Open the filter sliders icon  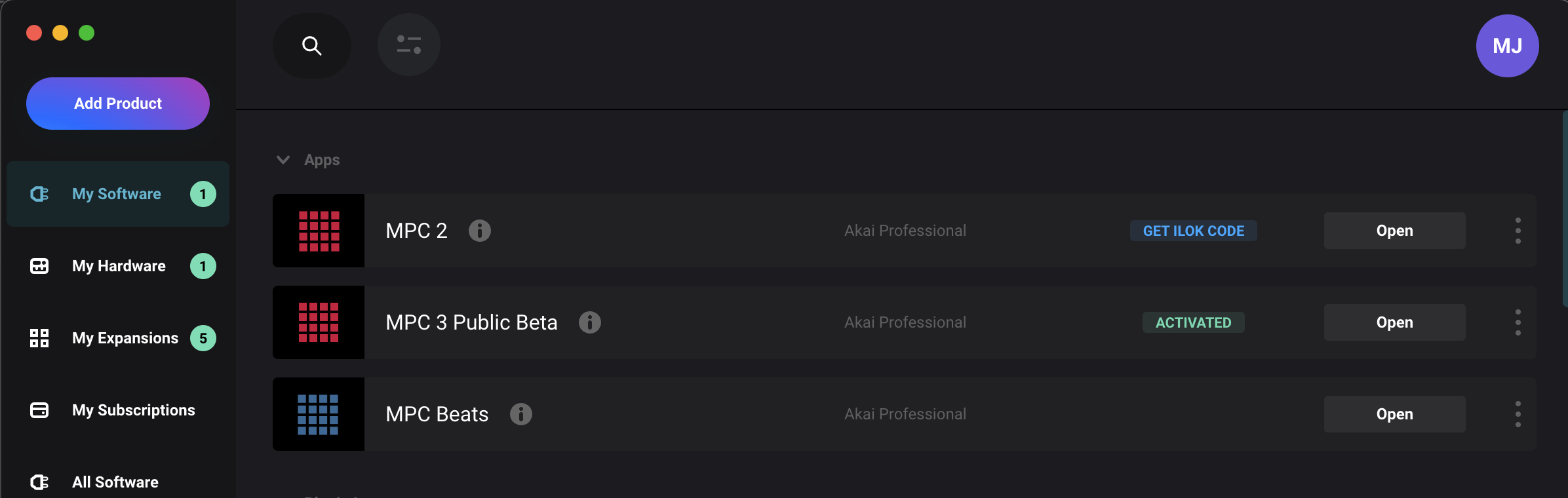(409, 45)
